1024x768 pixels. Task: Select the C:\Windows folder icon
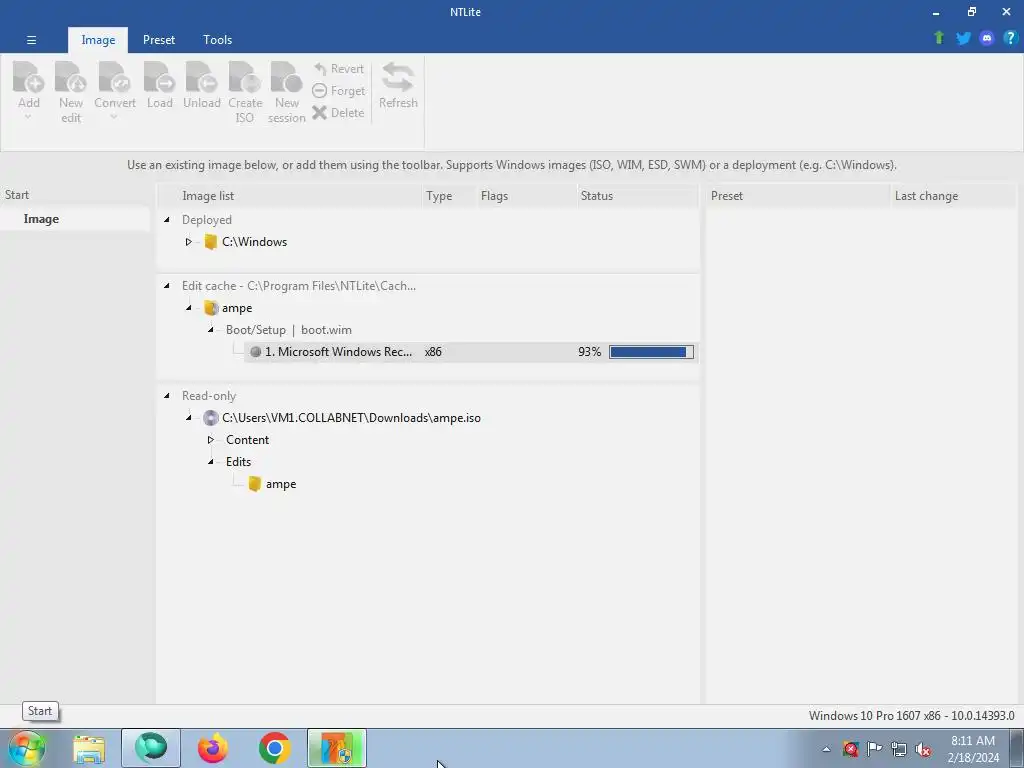[x=210, y=242]
